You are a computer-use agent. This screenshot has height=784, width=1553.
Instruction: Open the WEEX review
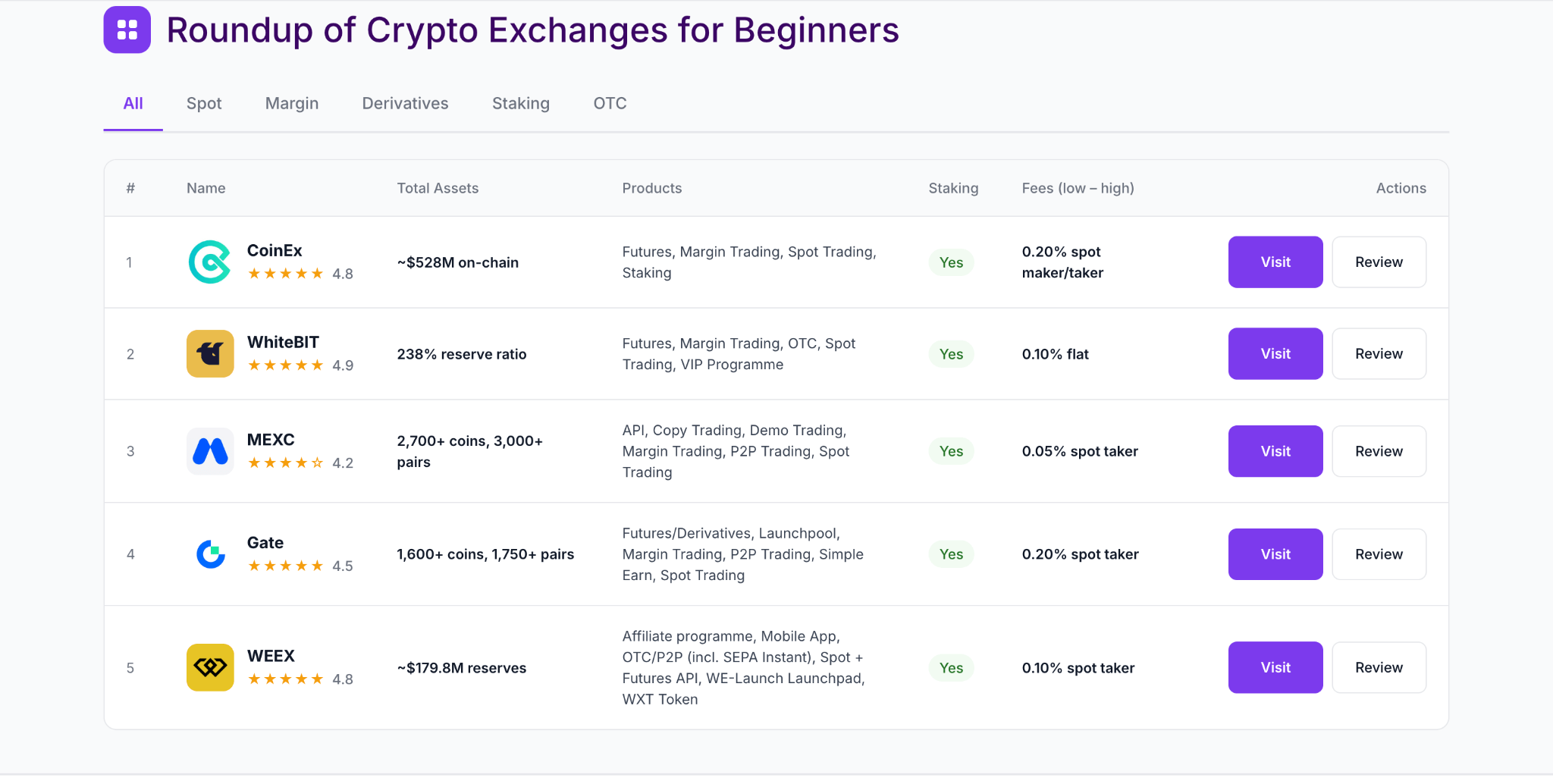(x=1379, y=668)
